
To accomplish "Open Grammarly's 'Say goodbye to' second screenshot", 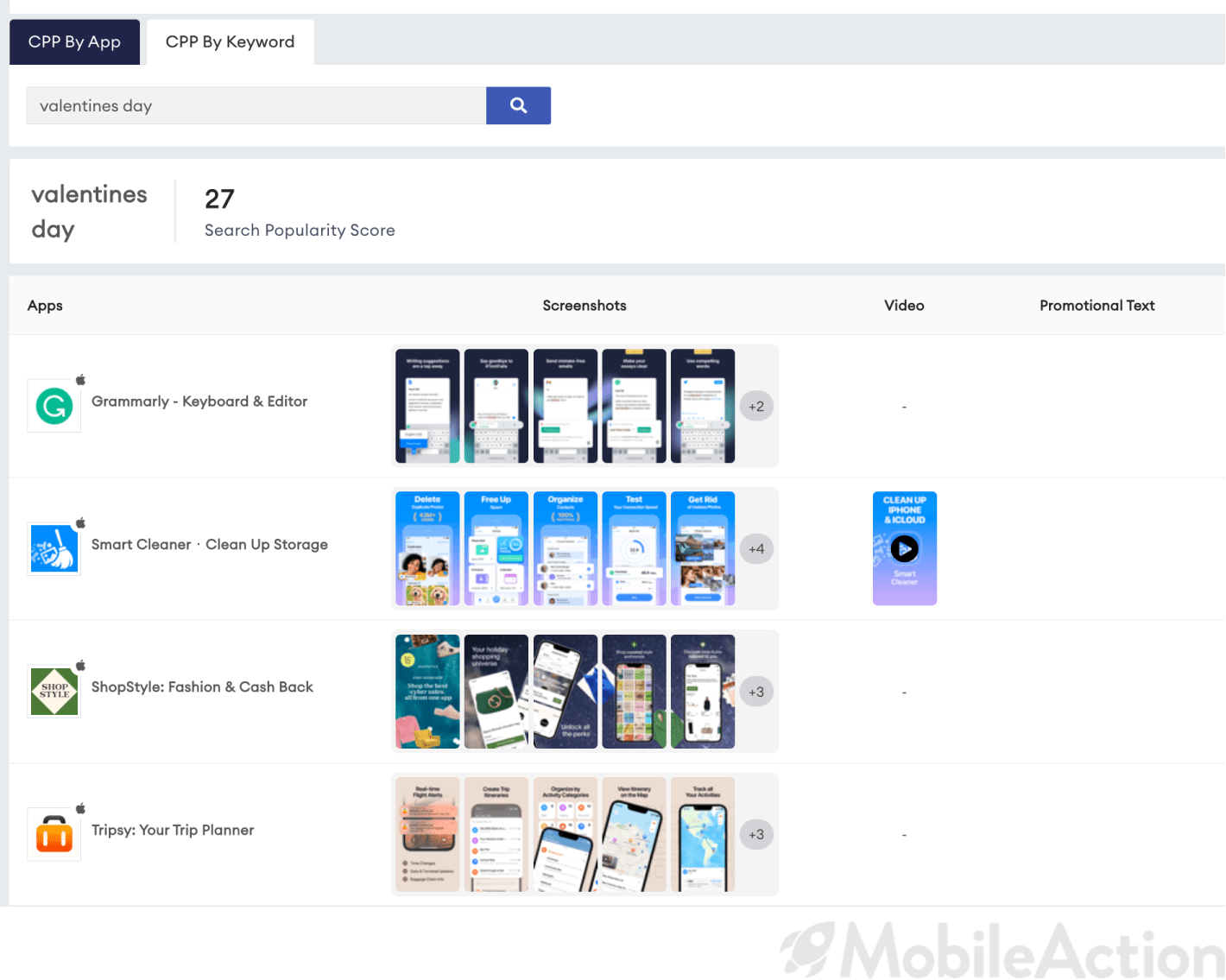I will click(x=496, y=406).
